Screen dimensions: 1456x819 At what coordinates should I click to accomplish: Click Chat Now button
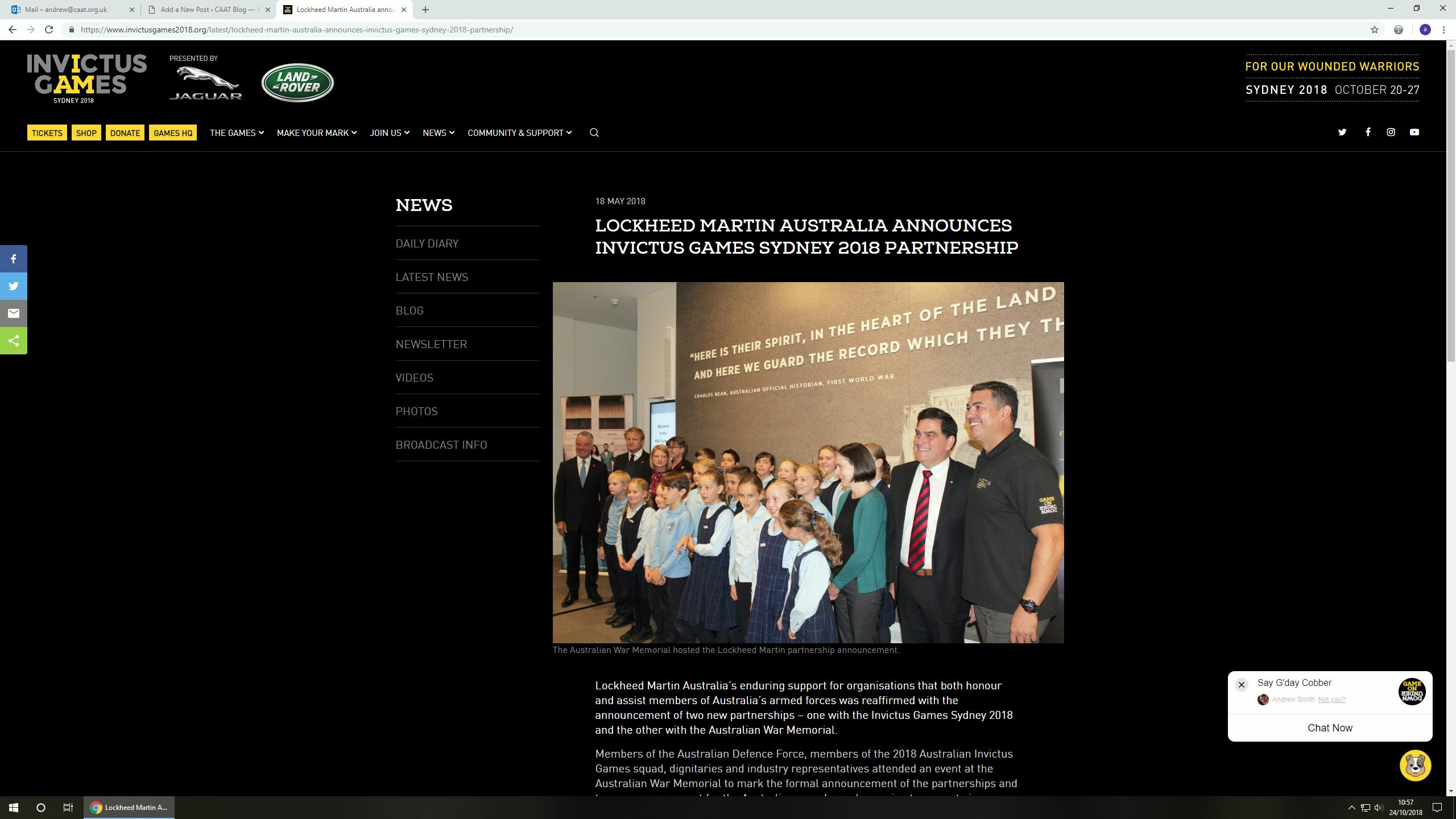pyautogui.click(x=1330, y=728)
